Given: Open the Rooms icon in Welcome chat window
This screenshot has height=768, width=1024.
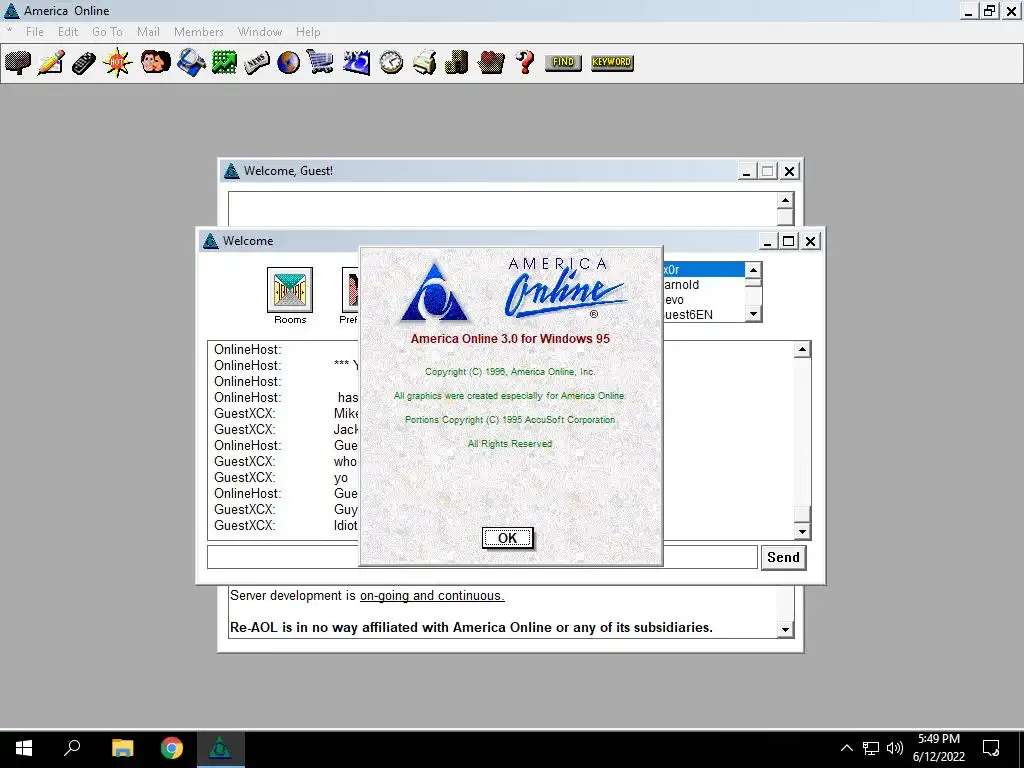Looking at the screenshot, I should pos(290,296).
